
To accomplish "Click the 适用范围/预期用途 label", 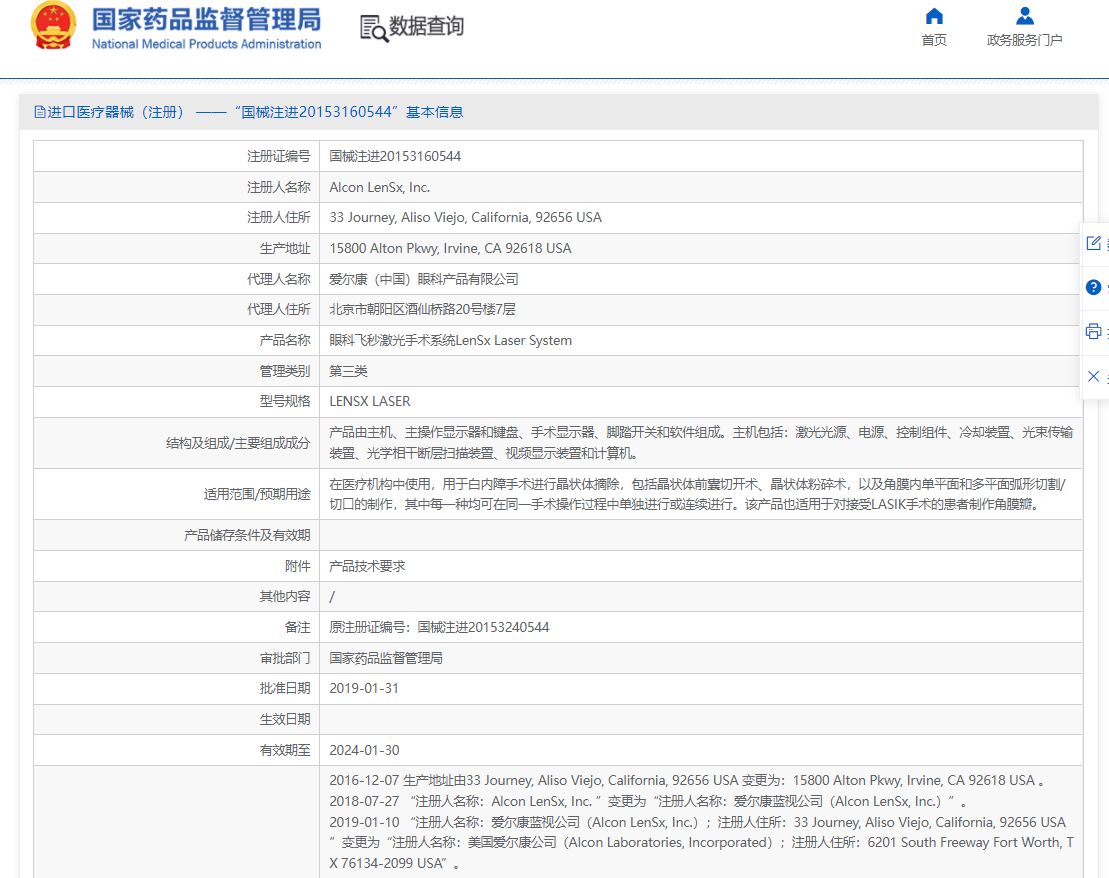I will click(x=257, y=495).
